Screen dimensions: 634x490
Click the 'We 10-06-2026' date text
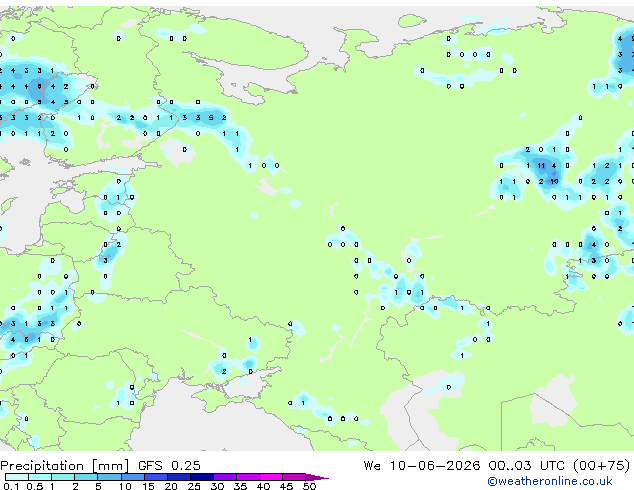(x=422, y=466)
